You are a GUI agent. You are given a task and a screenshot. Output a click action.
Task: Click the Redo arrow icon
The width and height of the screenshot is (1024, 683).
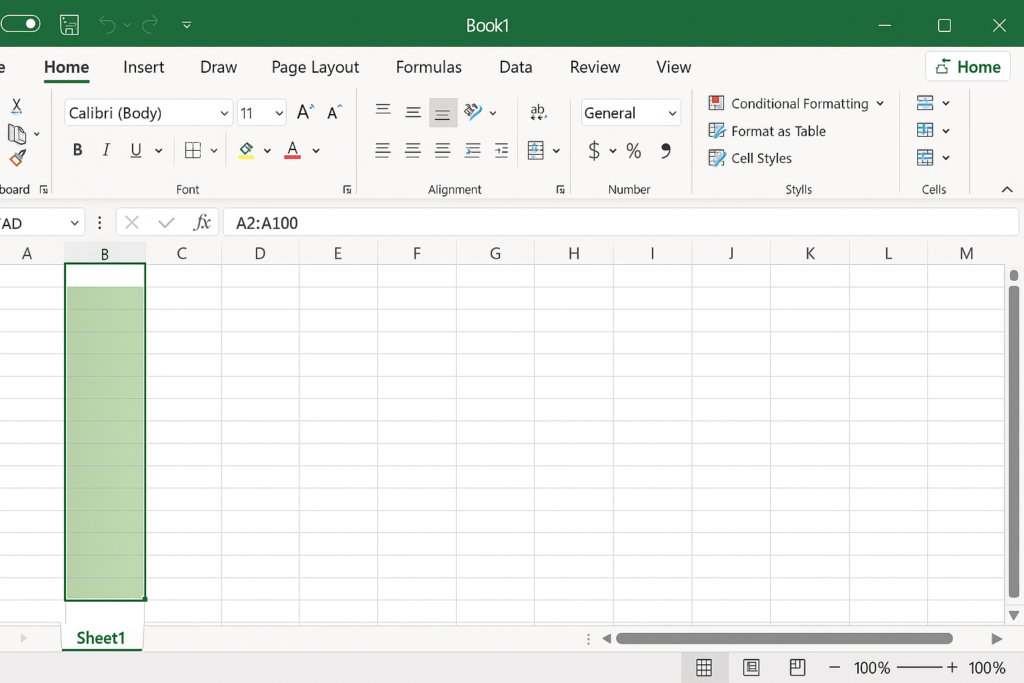(150, 25)
